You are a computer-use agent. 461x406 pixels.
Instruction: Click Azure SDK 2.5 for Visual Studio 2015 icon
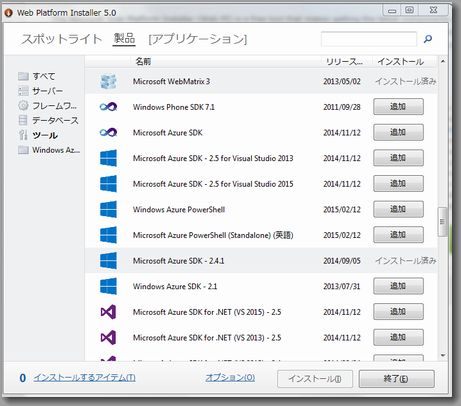pyautogui.click(x=108, y=184)
